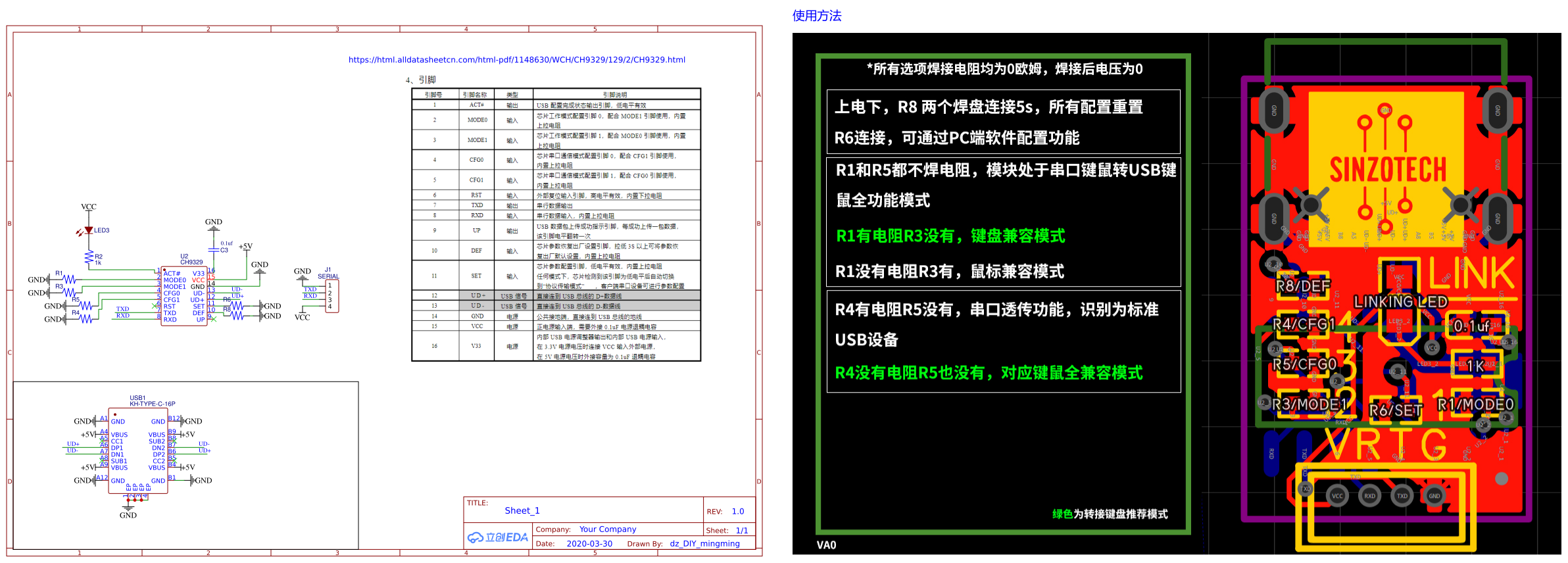Image resolution: width=1568 pixels, height=563 pixels.
Task: Select resistor R3 on the MODE1 line
Action: coord(70,293)
